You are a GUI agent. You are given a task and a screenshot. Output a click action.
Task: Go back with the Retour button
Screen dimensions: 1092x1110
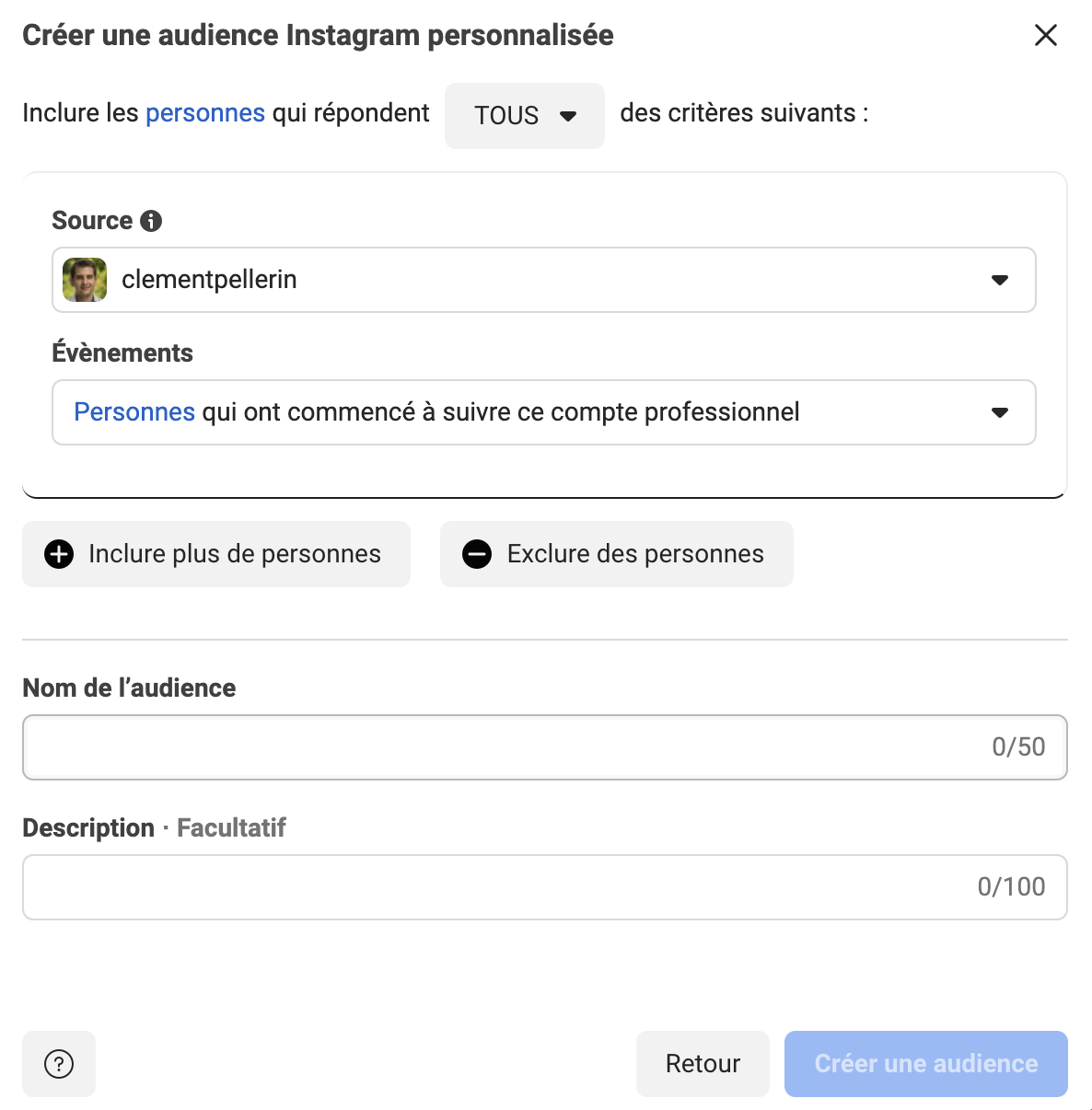click(x=703, y=1064)
